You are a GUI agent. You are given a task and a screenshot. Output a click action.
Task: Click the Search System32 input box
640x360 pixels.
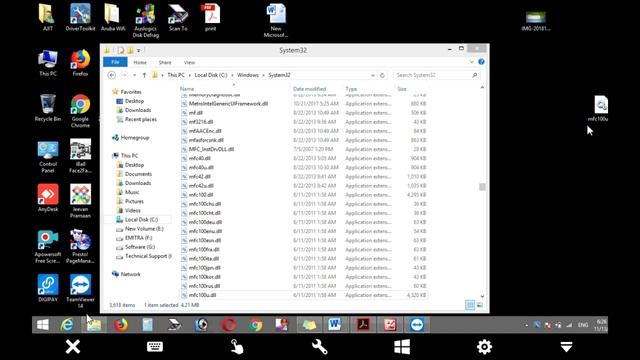pyautogui.click(x=436, y=75)
